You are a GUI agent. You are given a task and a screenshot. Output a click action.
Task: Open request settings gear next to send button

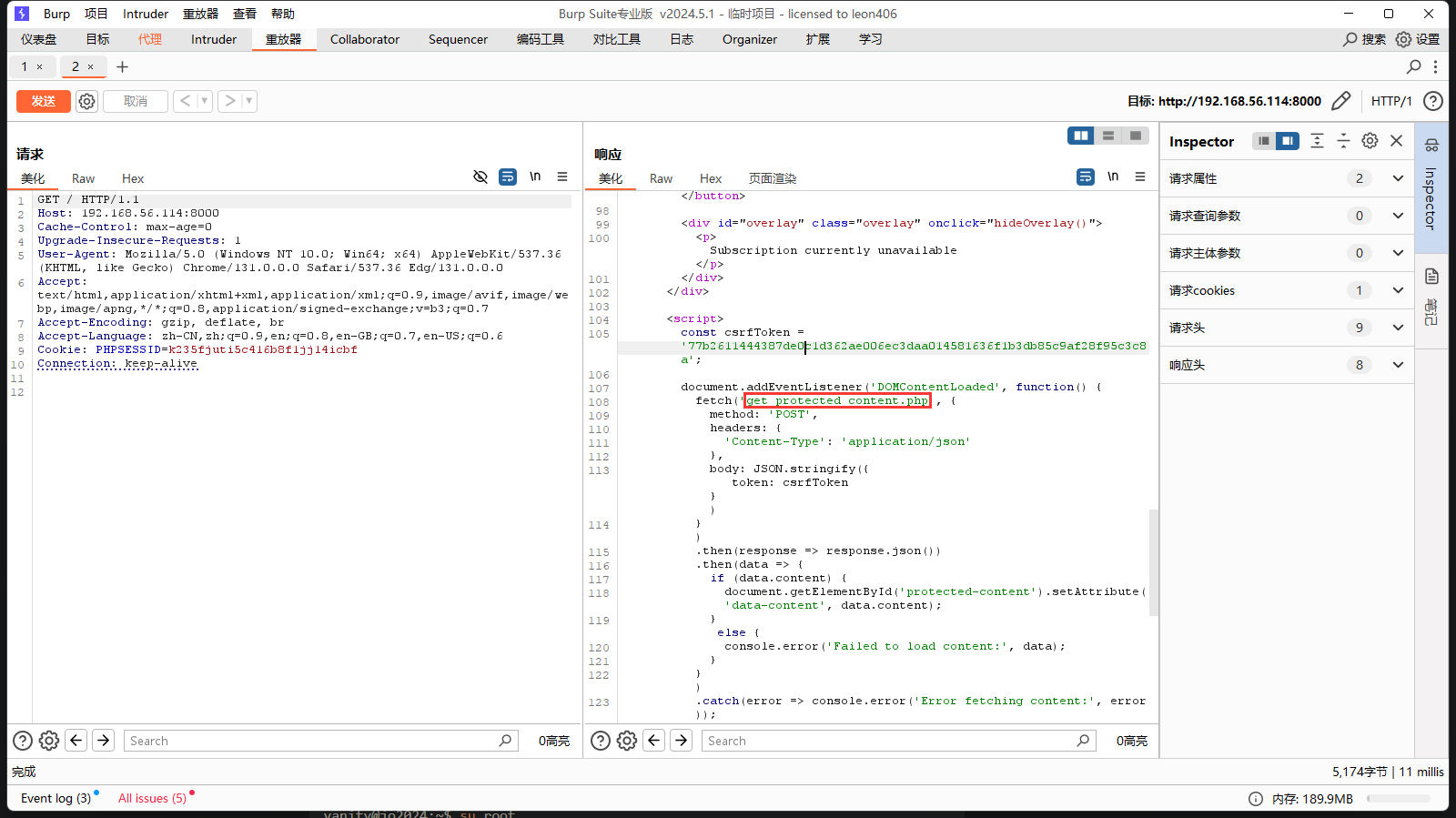86,101
